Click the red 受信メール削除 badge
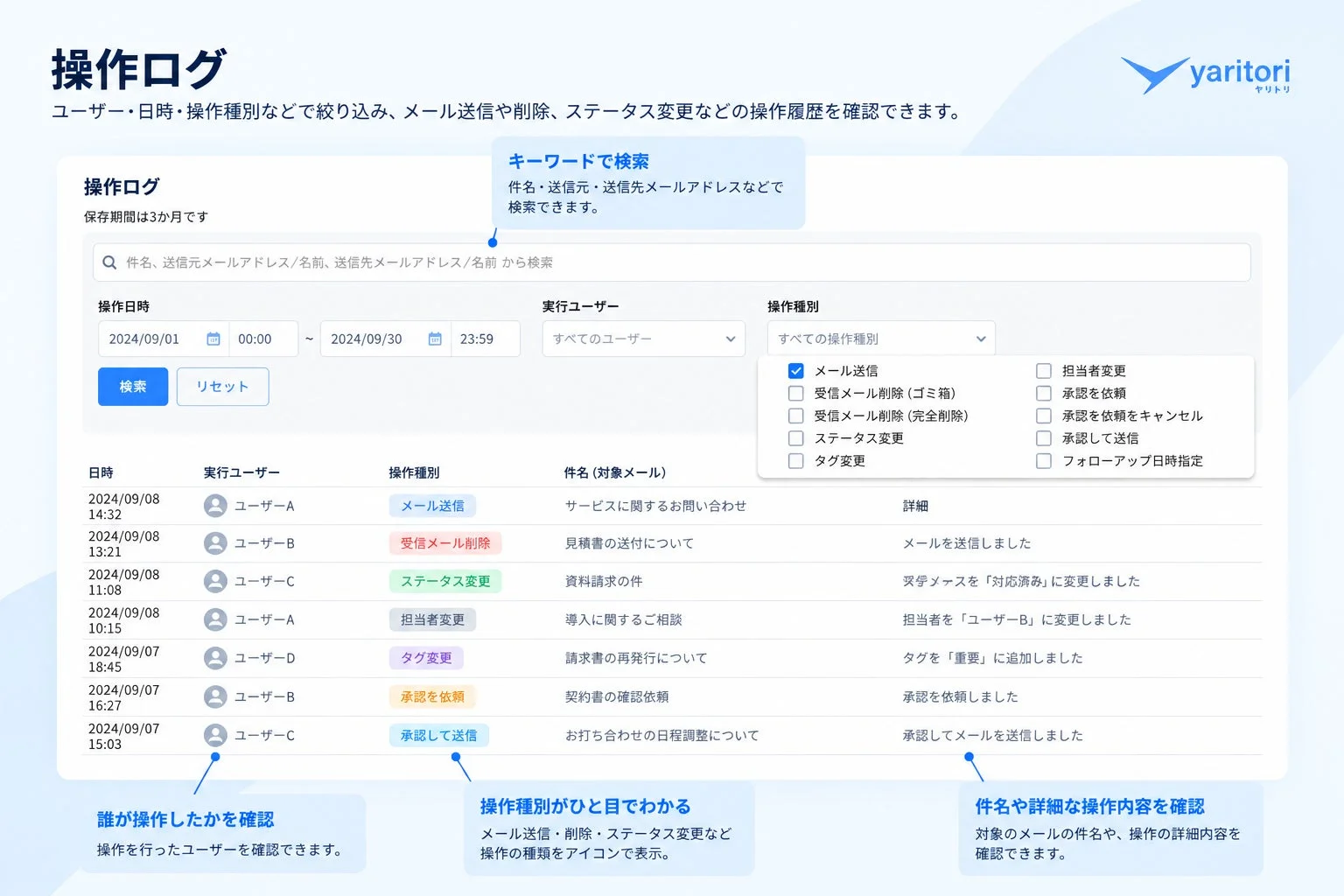This screenshot has height=896, width=1344. point(445,543)
